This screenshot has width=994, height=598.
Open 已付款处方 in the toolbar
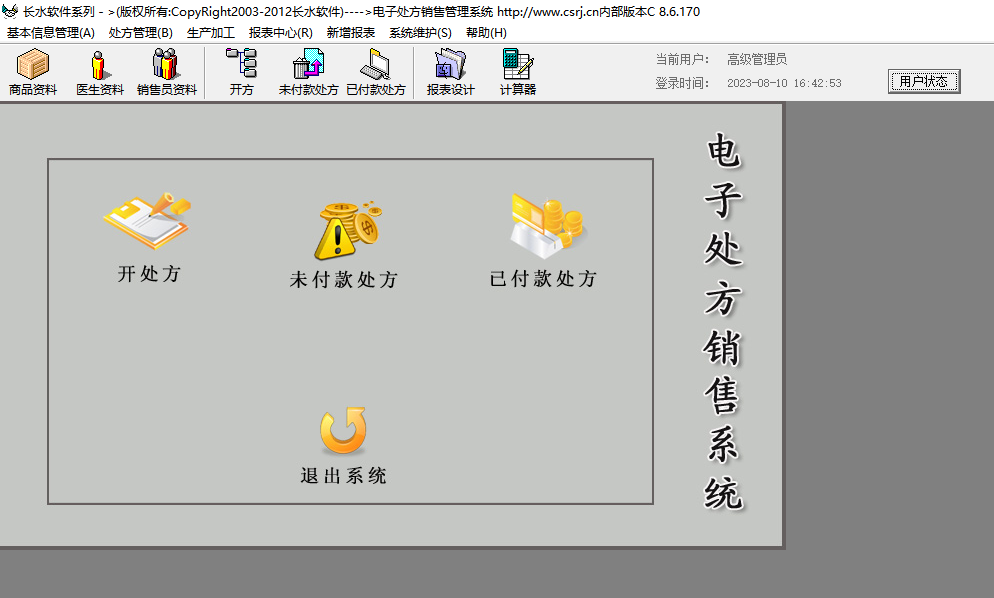click(x=376, y=72)
